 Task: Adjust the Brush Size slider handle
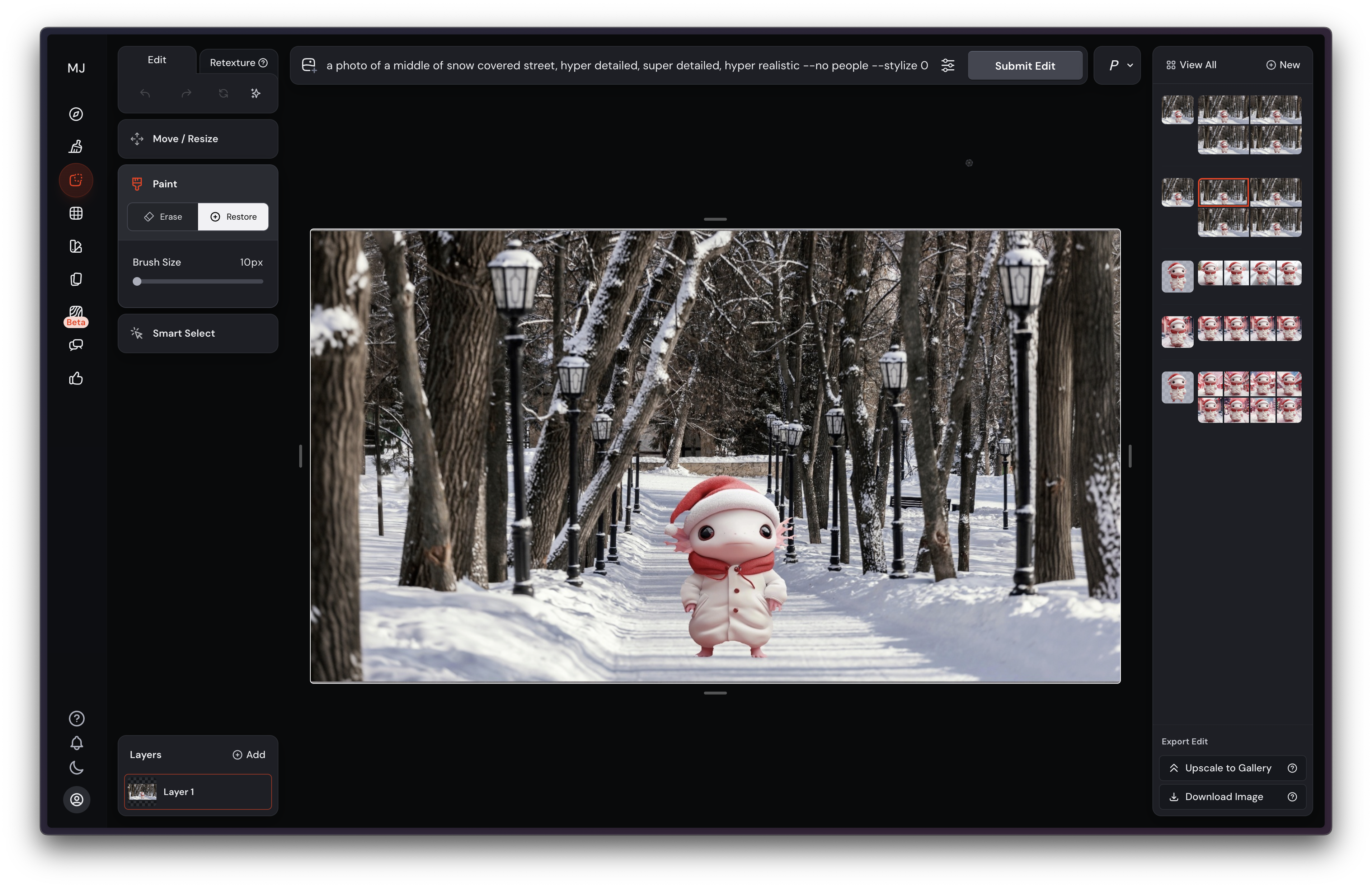click(137, 281)
